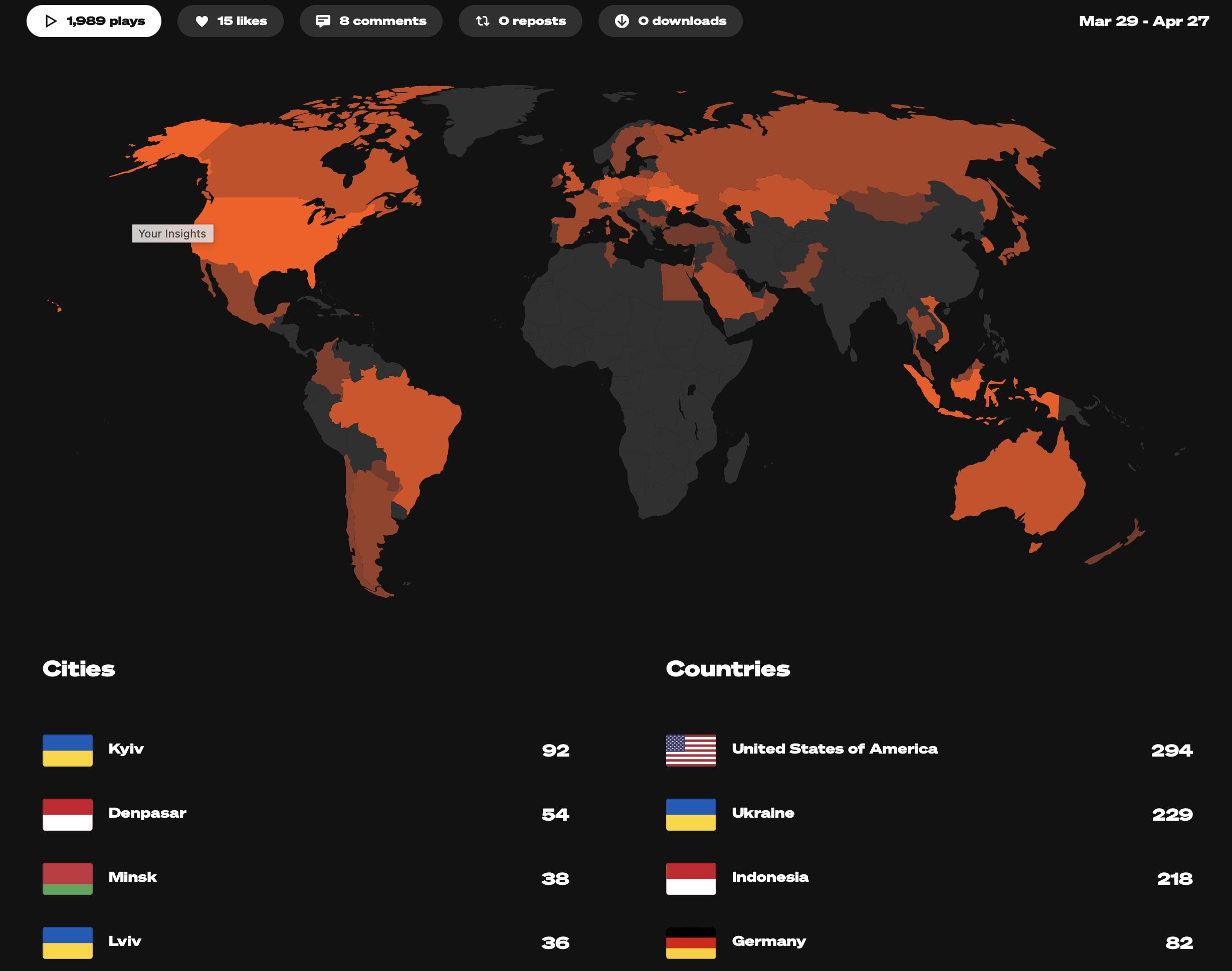Click the download arrow icon

[x=622, y=21]
